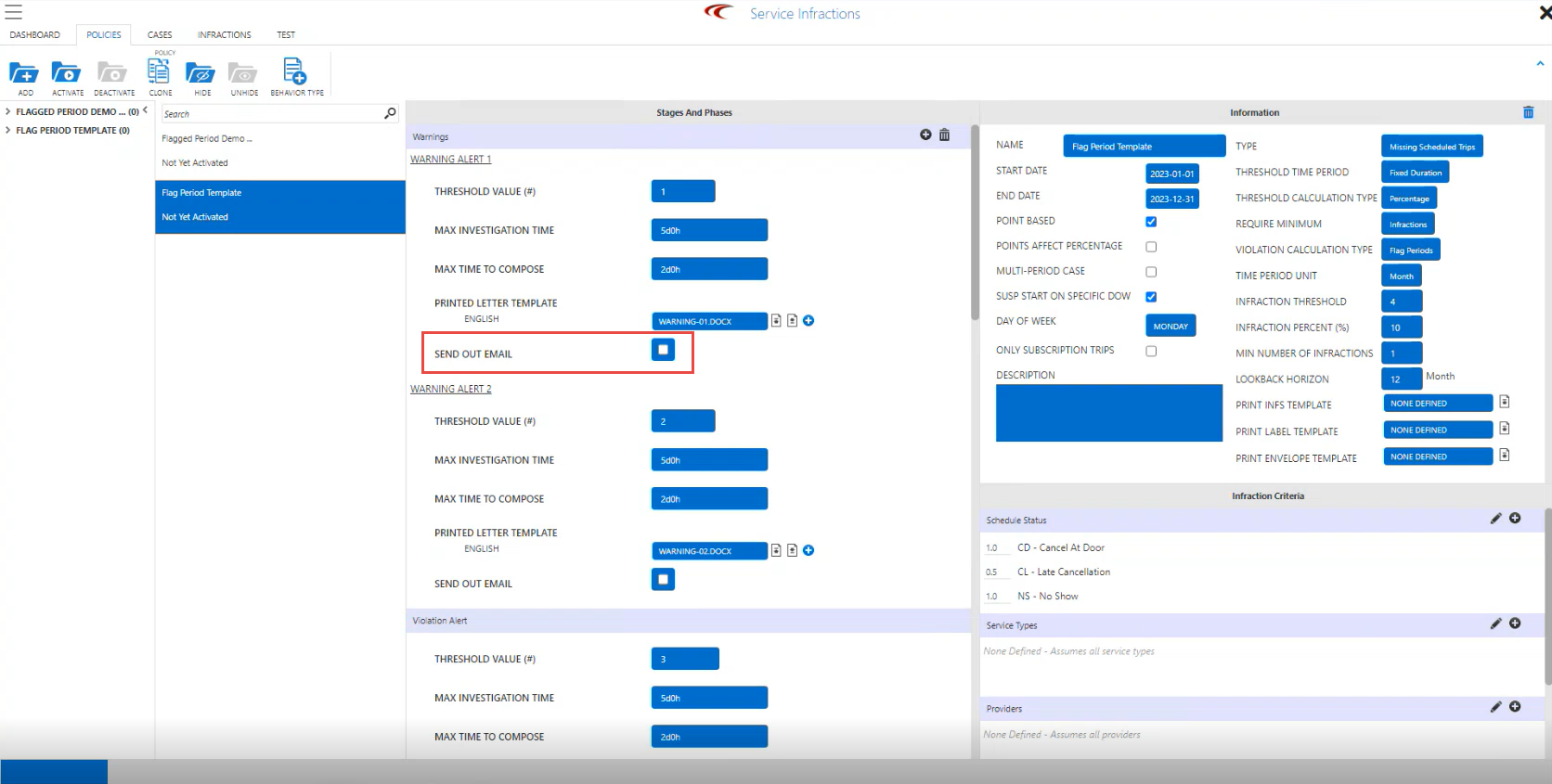Open the Infractions tab
This screenshot has height=784, width=1552.
(x=224, y=35)
